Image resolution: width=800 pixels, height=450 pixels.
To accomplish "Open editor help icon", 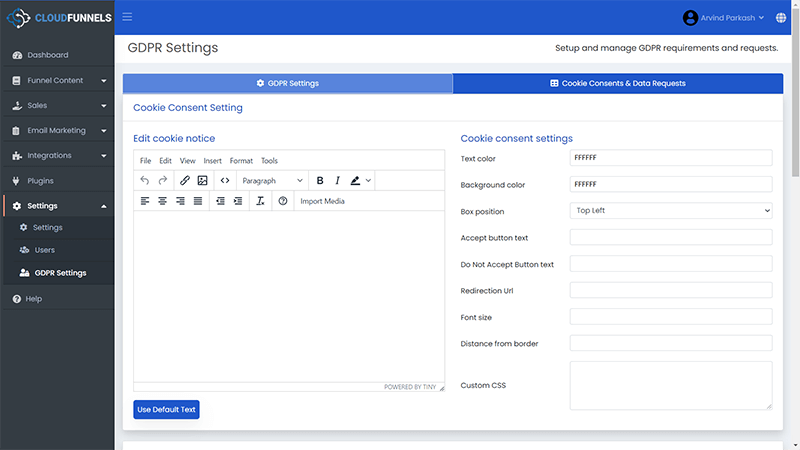I will 283,201.
